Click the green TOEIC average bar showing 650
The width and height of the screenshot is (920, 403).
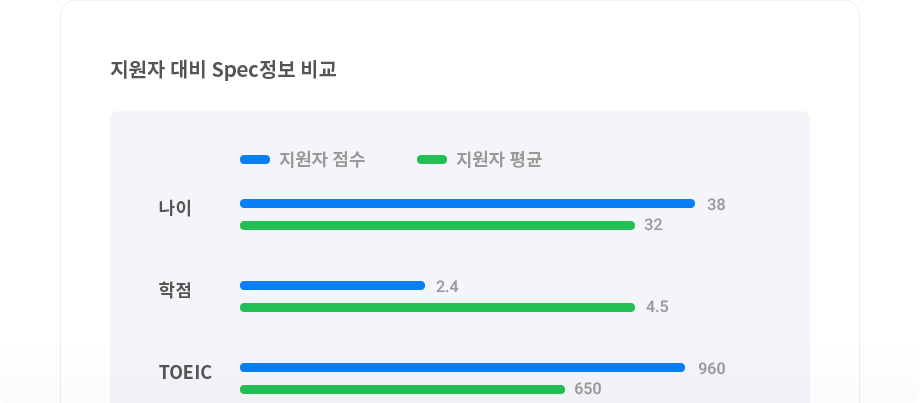point(402,390)
